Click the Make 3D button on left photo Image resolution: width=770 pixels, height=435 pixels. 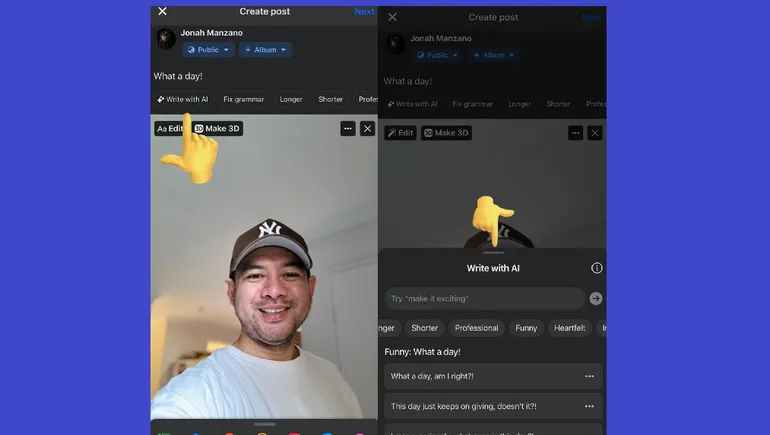click(x=218, y=129)
